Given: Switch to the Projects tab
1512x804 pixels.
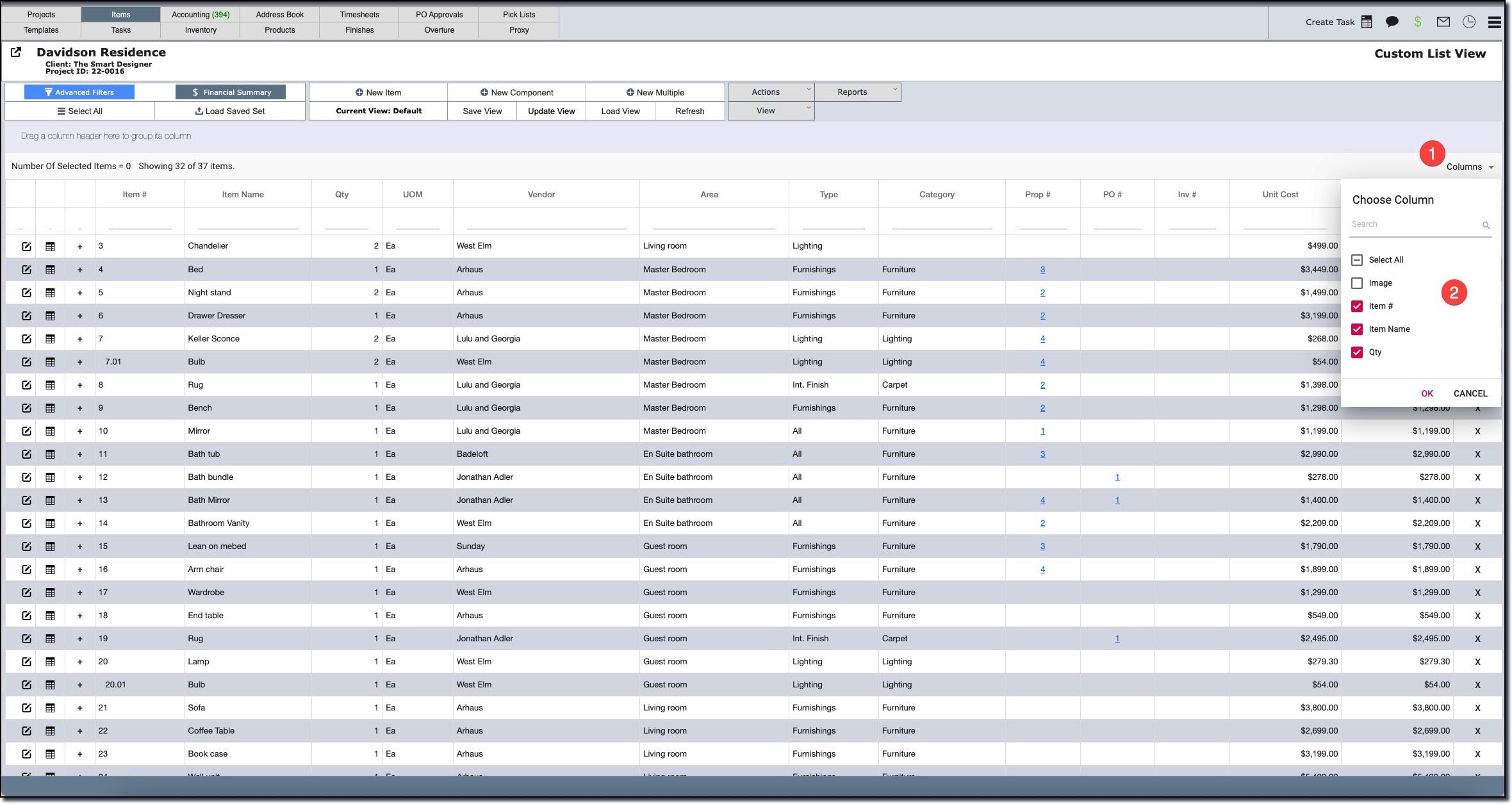Looking at the screenshot, I should coord(41,14).
